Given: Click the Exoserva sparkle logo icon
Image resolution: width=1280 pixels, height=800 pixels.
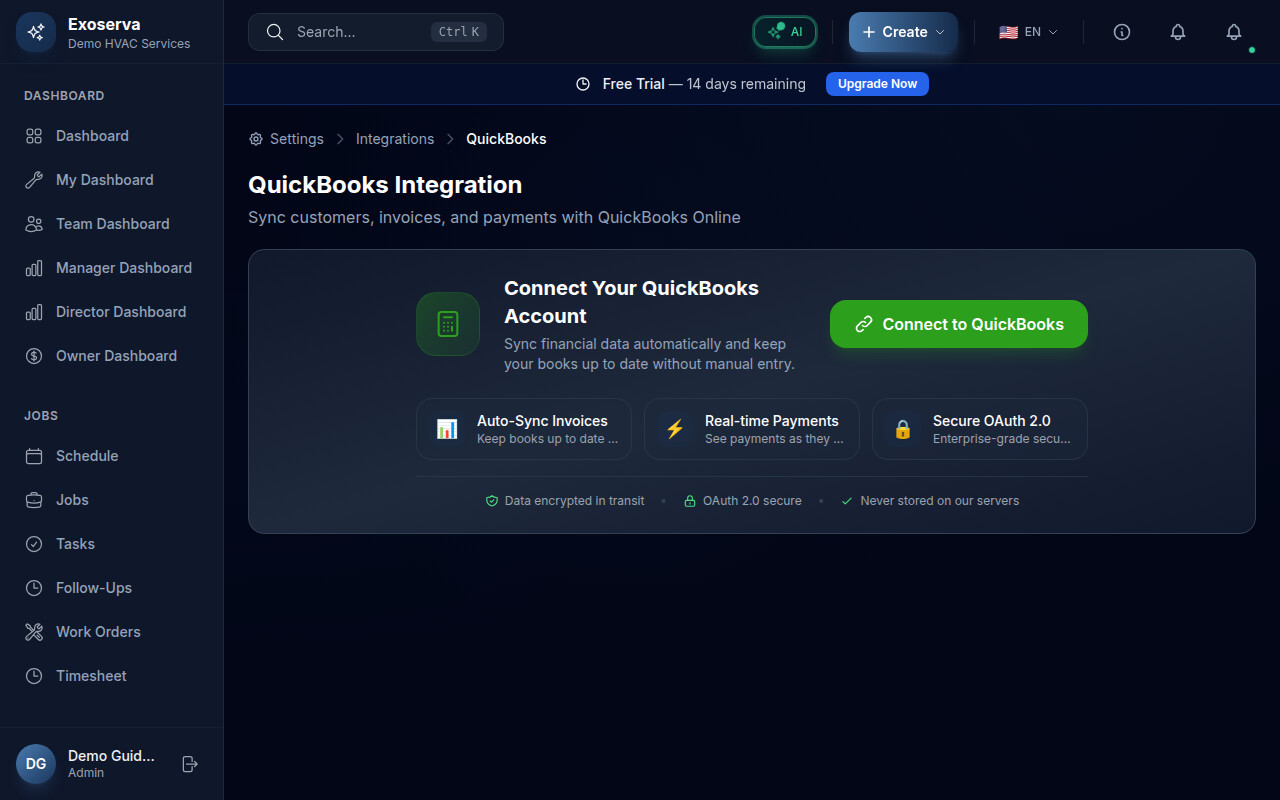Looking at the screenshot, I should coord(36,32).
